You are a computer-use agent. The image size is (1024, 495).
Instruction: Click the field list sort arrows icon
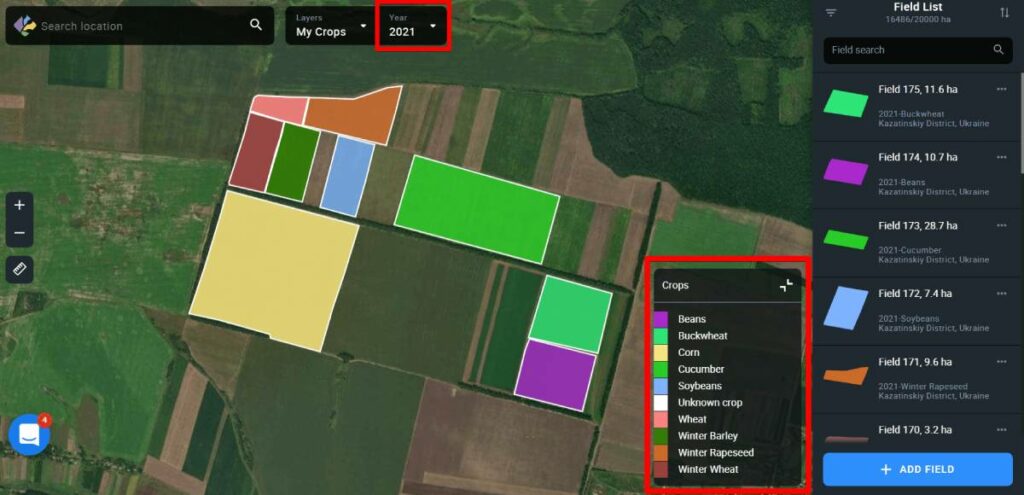(x=1004, y=13)
